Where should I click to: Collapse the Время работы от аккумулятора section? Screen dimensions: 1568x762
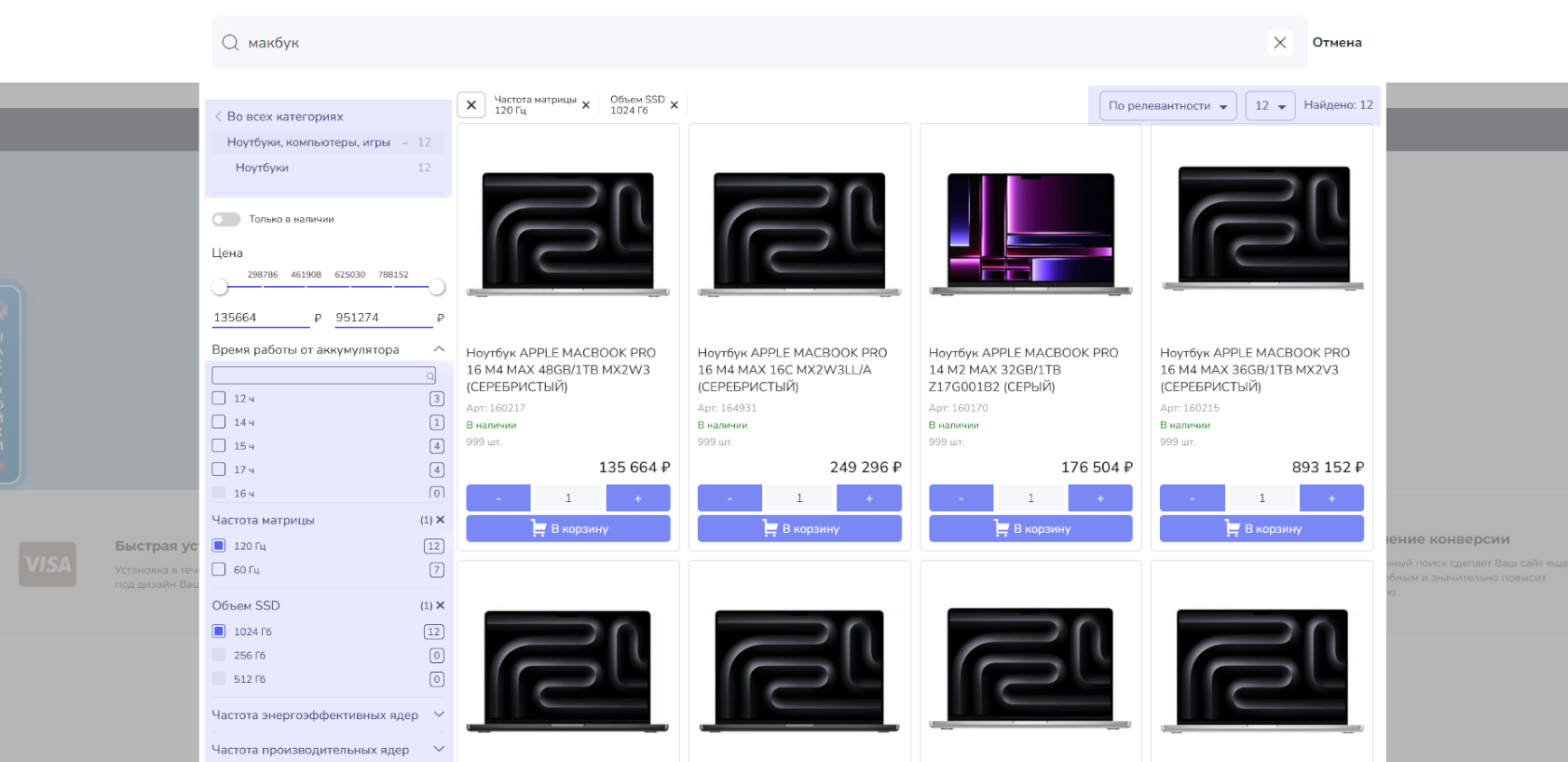tap(439, 349)
